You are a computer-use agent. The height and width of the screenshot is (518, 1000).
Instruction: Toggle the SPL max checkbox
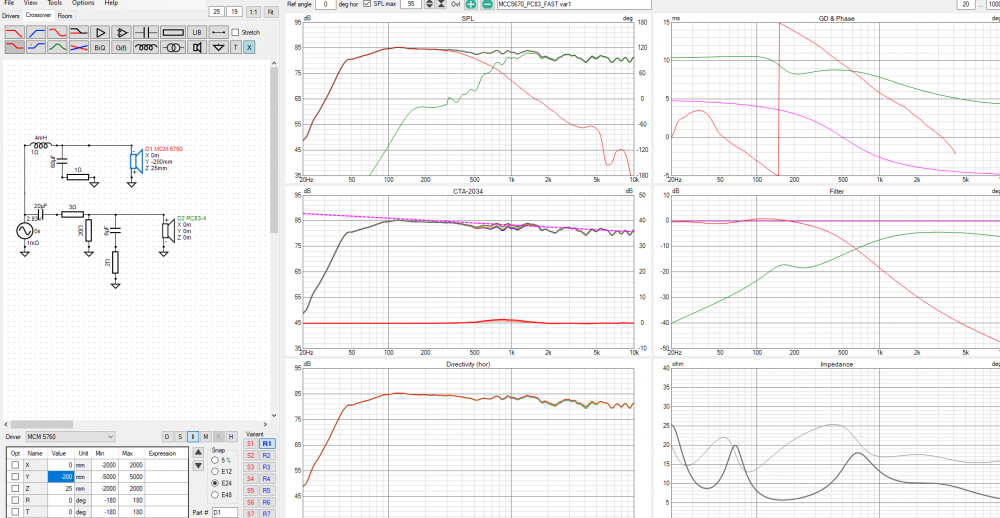[x=366, y=5]
